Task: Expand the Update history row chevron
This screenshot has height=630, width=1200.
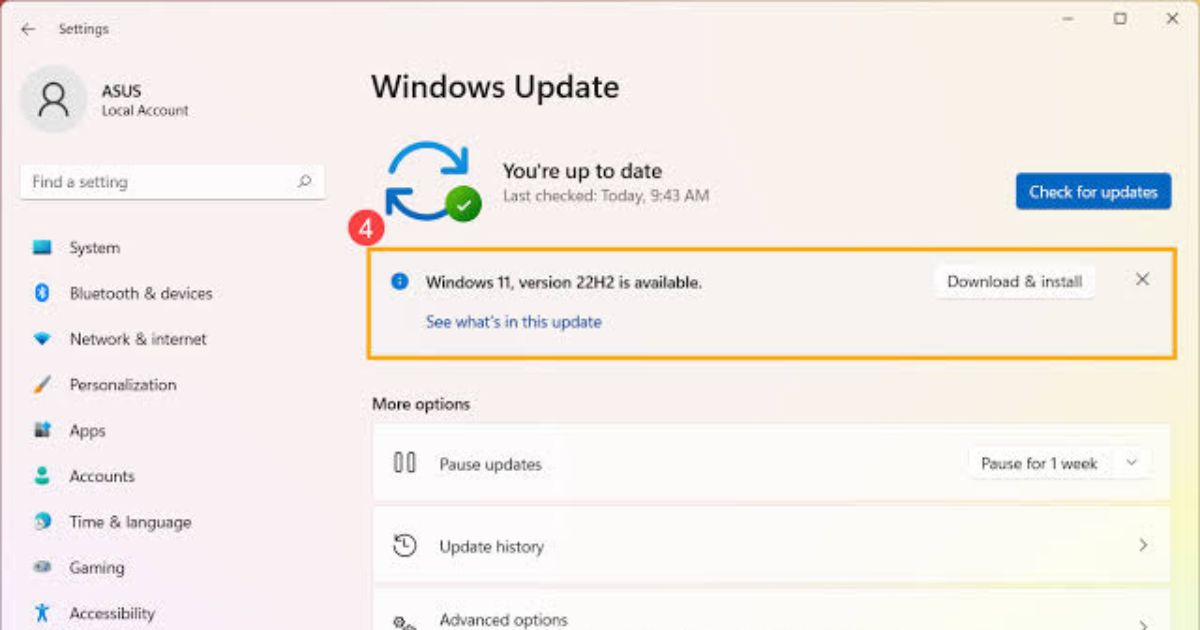Action: (1142, 546)
